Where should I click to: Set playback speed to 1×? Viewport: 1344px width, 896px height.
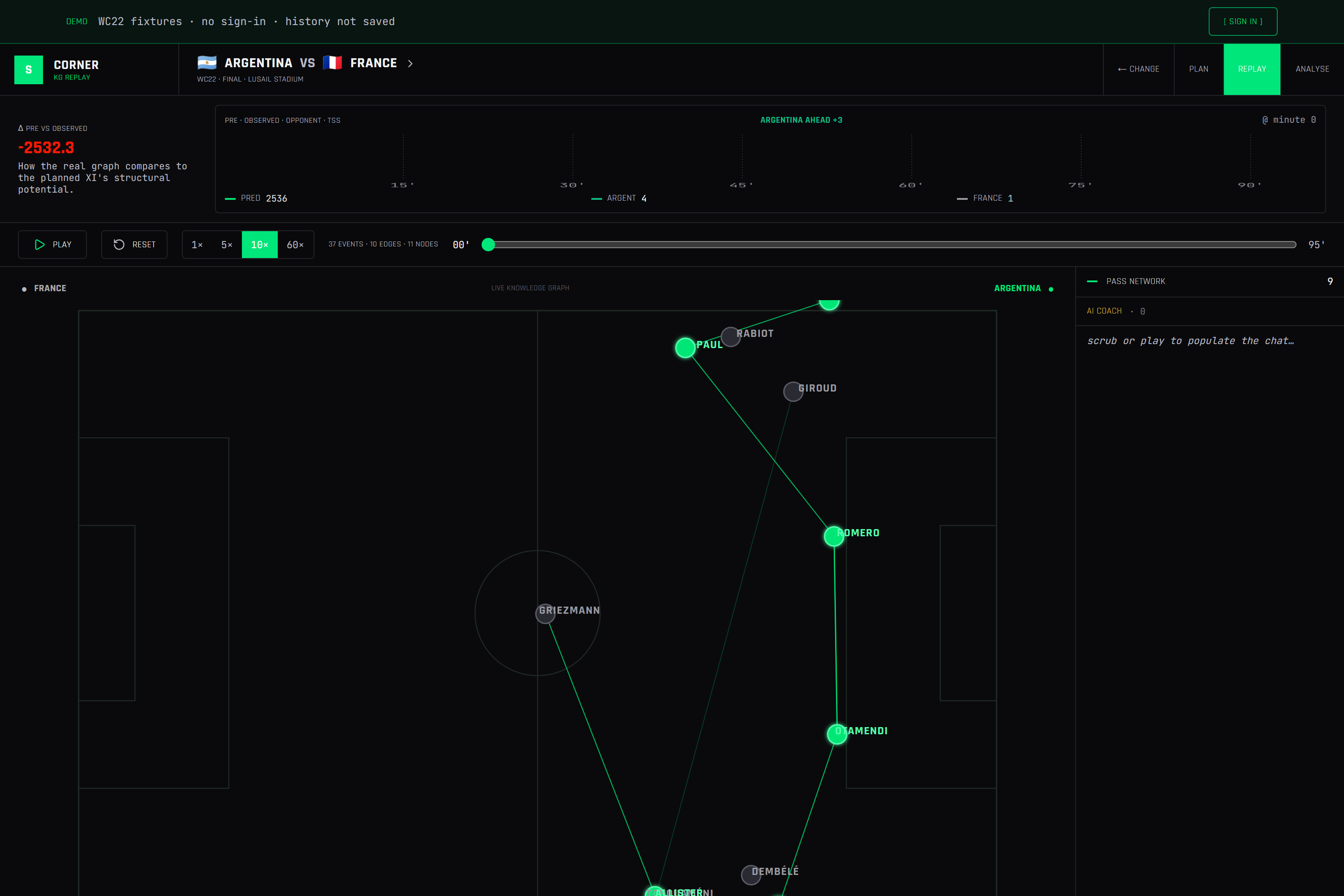(197, 245)
